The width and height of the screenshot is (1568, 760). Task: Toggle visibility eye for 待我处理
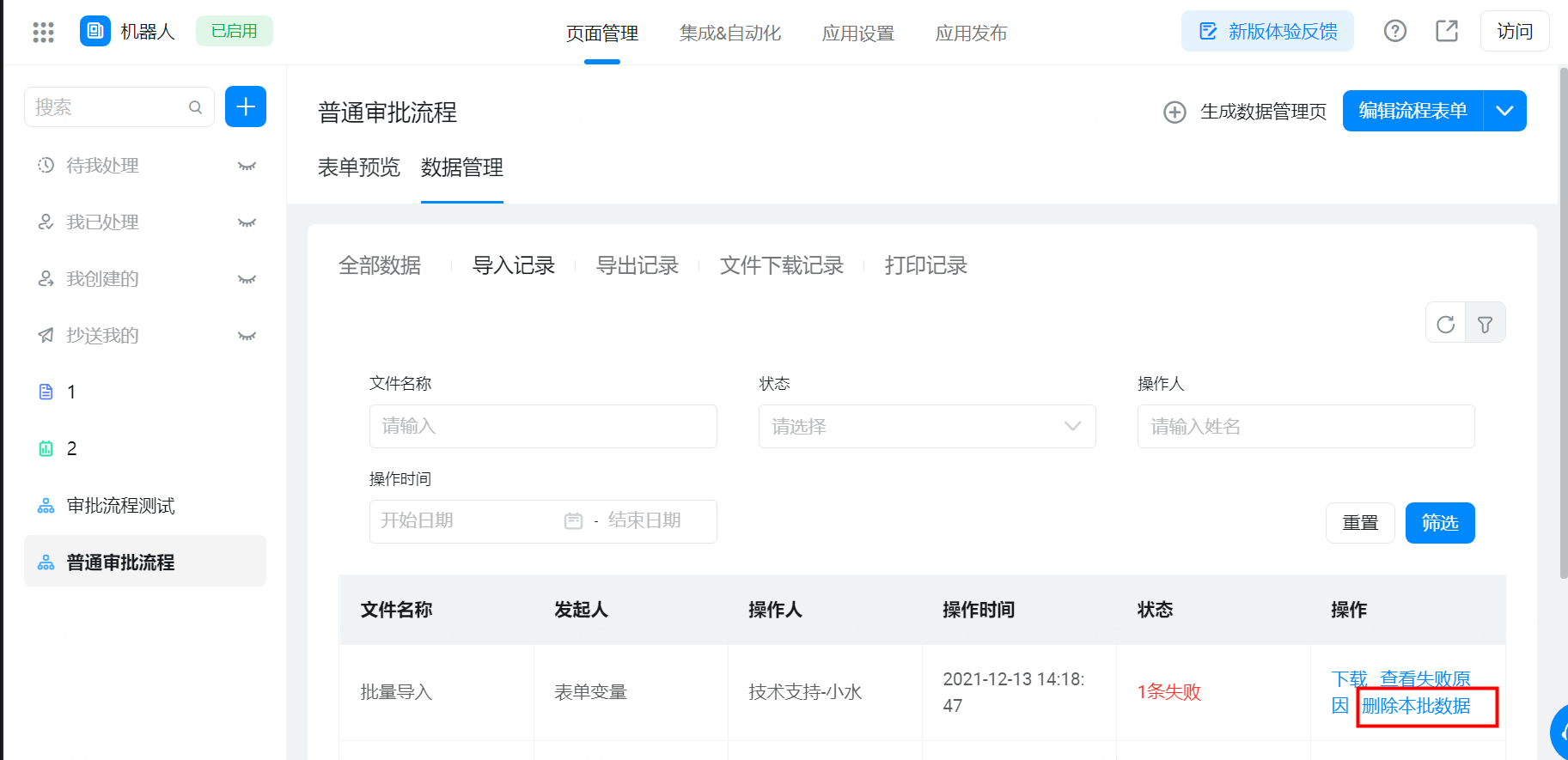(247, 166)
